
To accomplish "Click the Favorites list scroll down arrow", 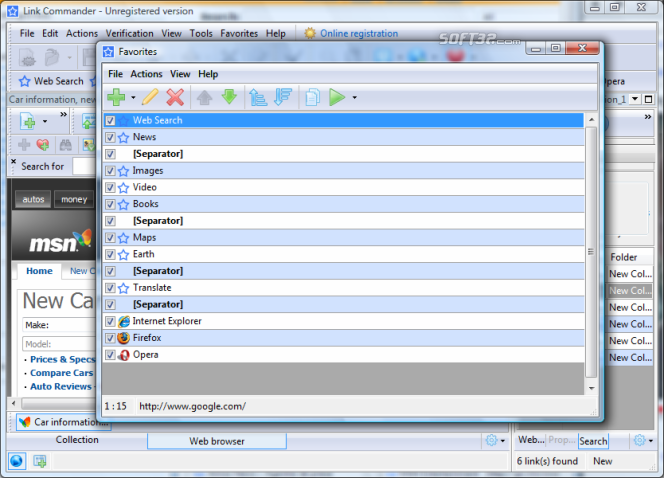I will [591, 388].
